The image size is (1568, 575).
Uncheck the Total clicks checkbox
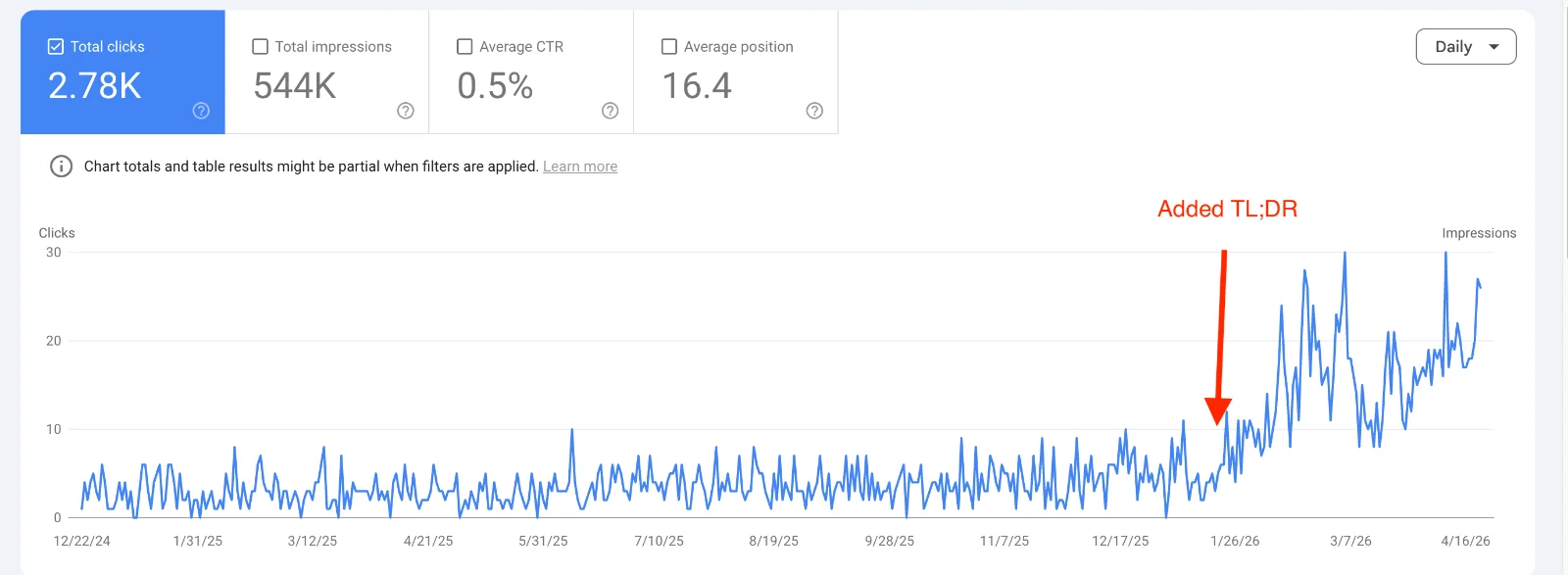[x=56, y=47]
